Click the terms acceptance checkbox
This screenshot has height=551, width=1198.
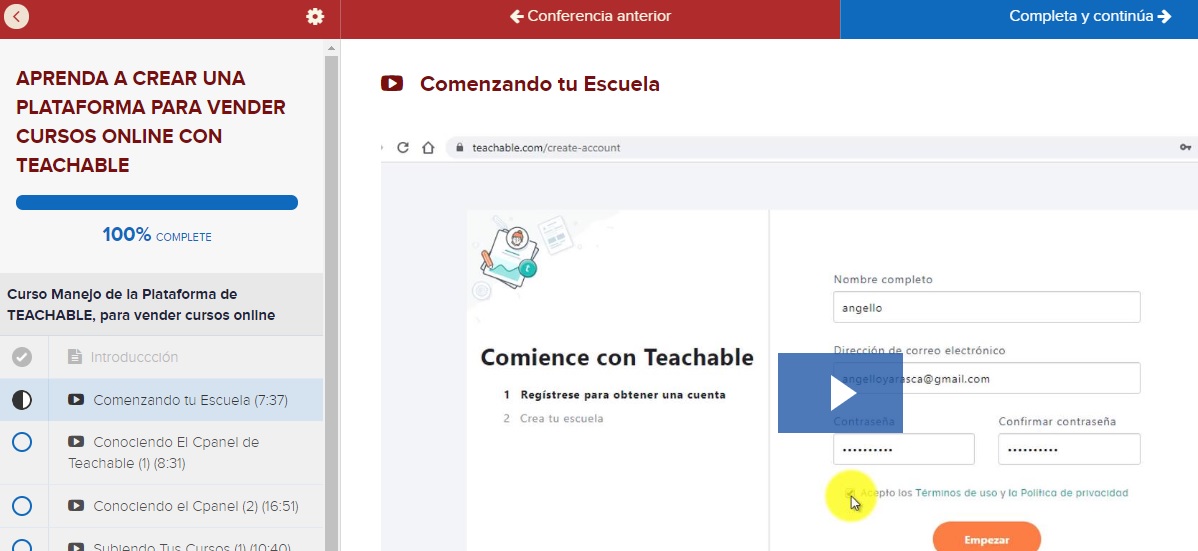pyautogui.click(x=850, y=493)
